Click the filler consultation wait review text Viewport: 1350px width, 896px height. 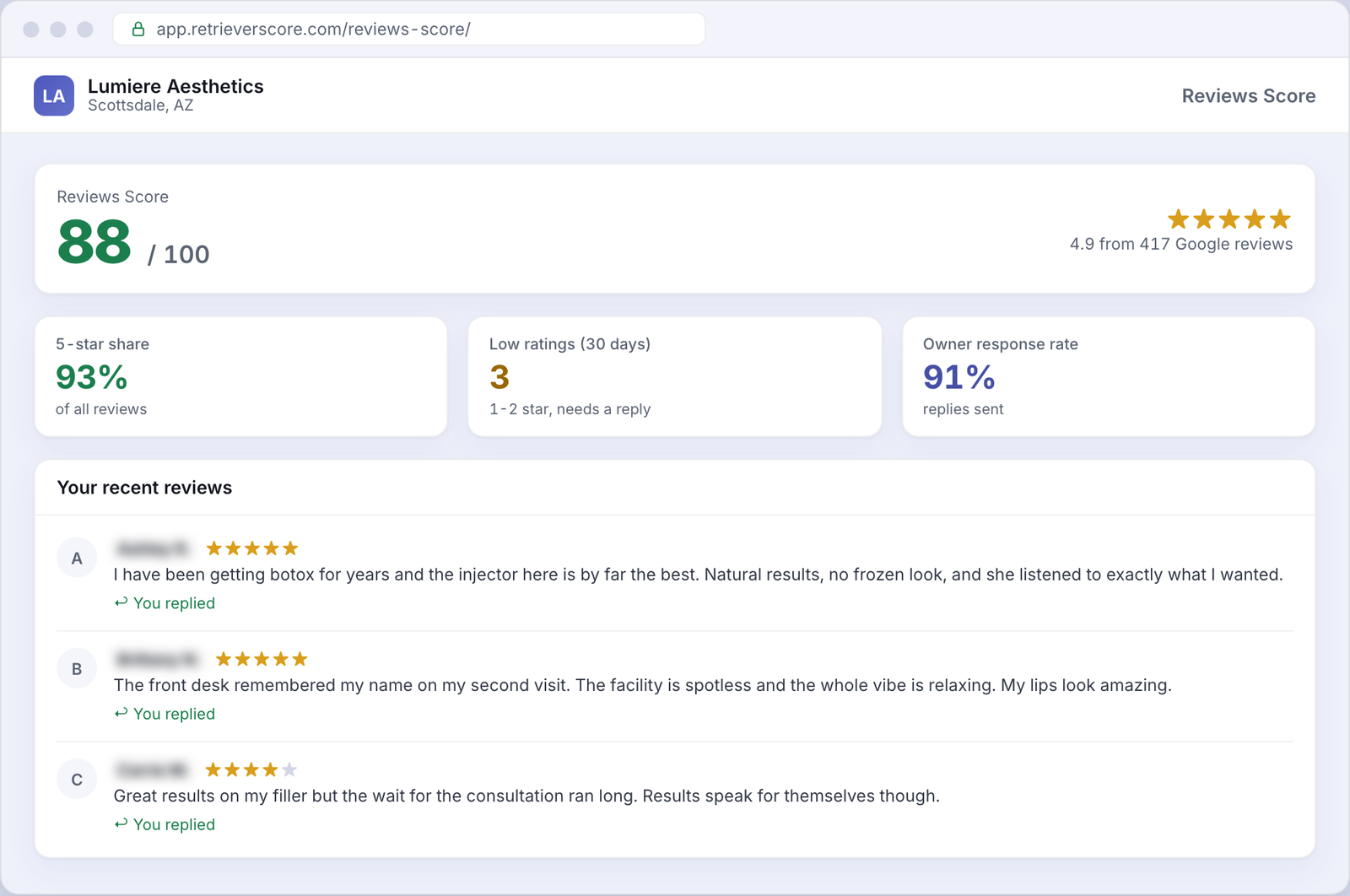(x=526, y=796)
